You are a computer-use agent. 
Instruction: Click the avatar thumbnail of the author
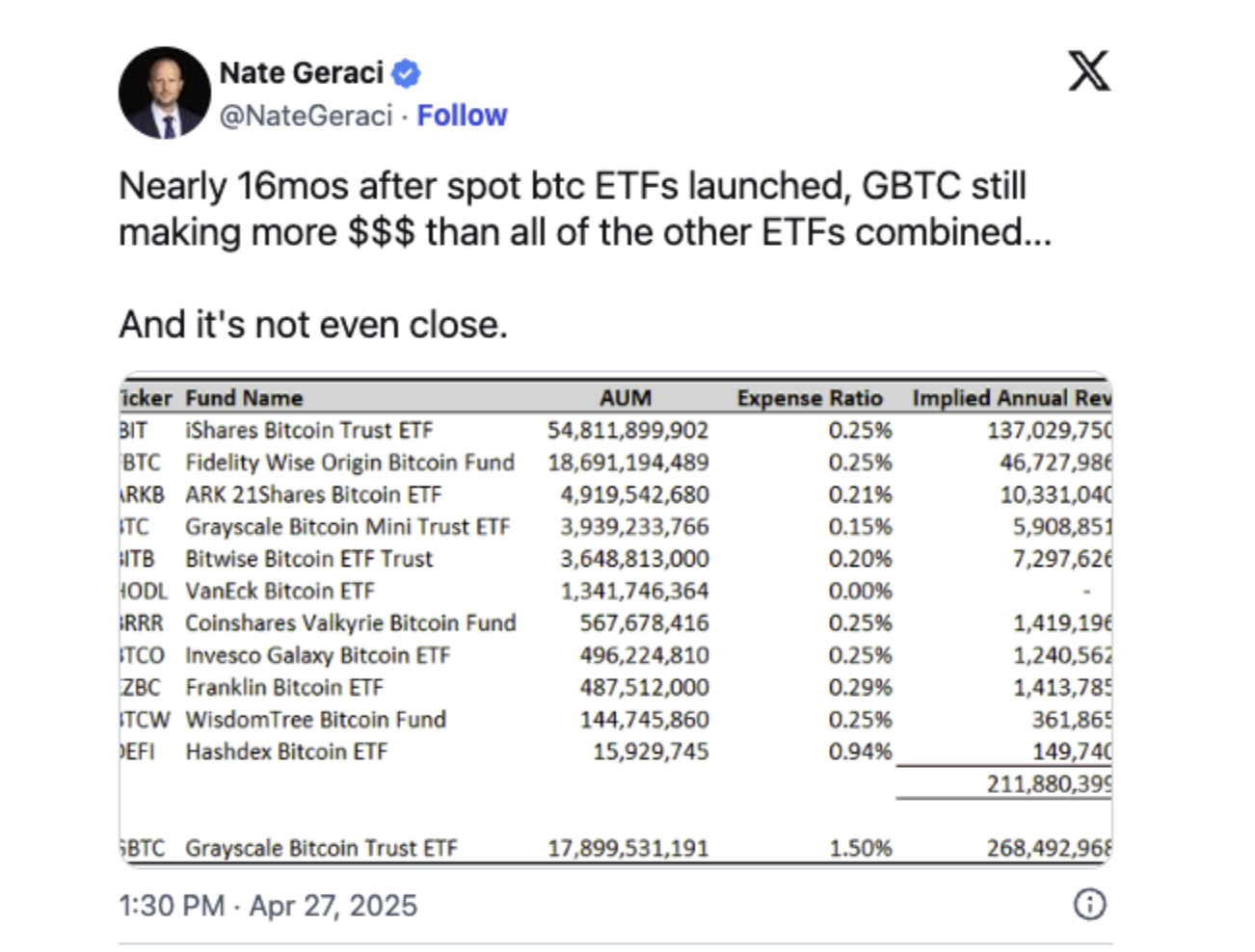click(x=163, y=93)
